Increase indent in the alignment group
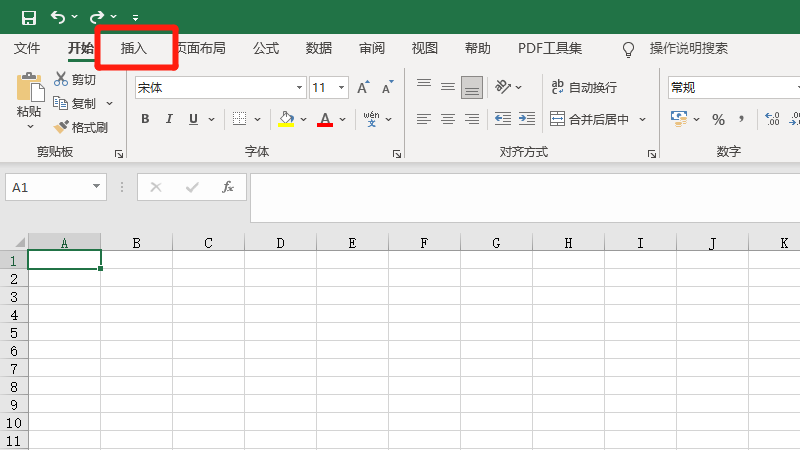Image resolution: width=800 pixels, height=450 pixels. click(x=526, y=119)
